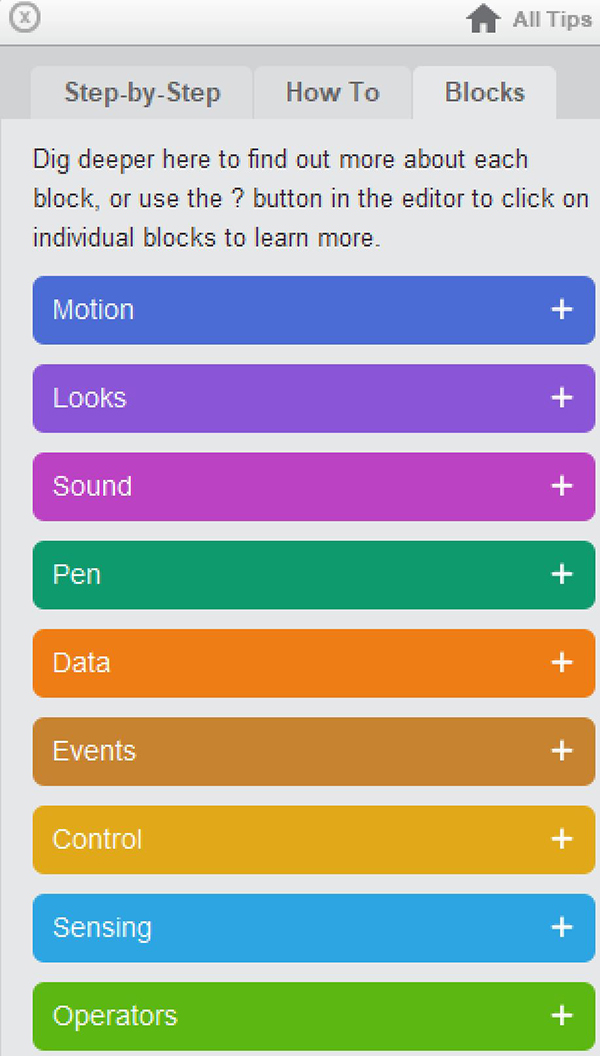Click the plus icon on Sound
The image size is (600, 1056).
coord(562,486)
